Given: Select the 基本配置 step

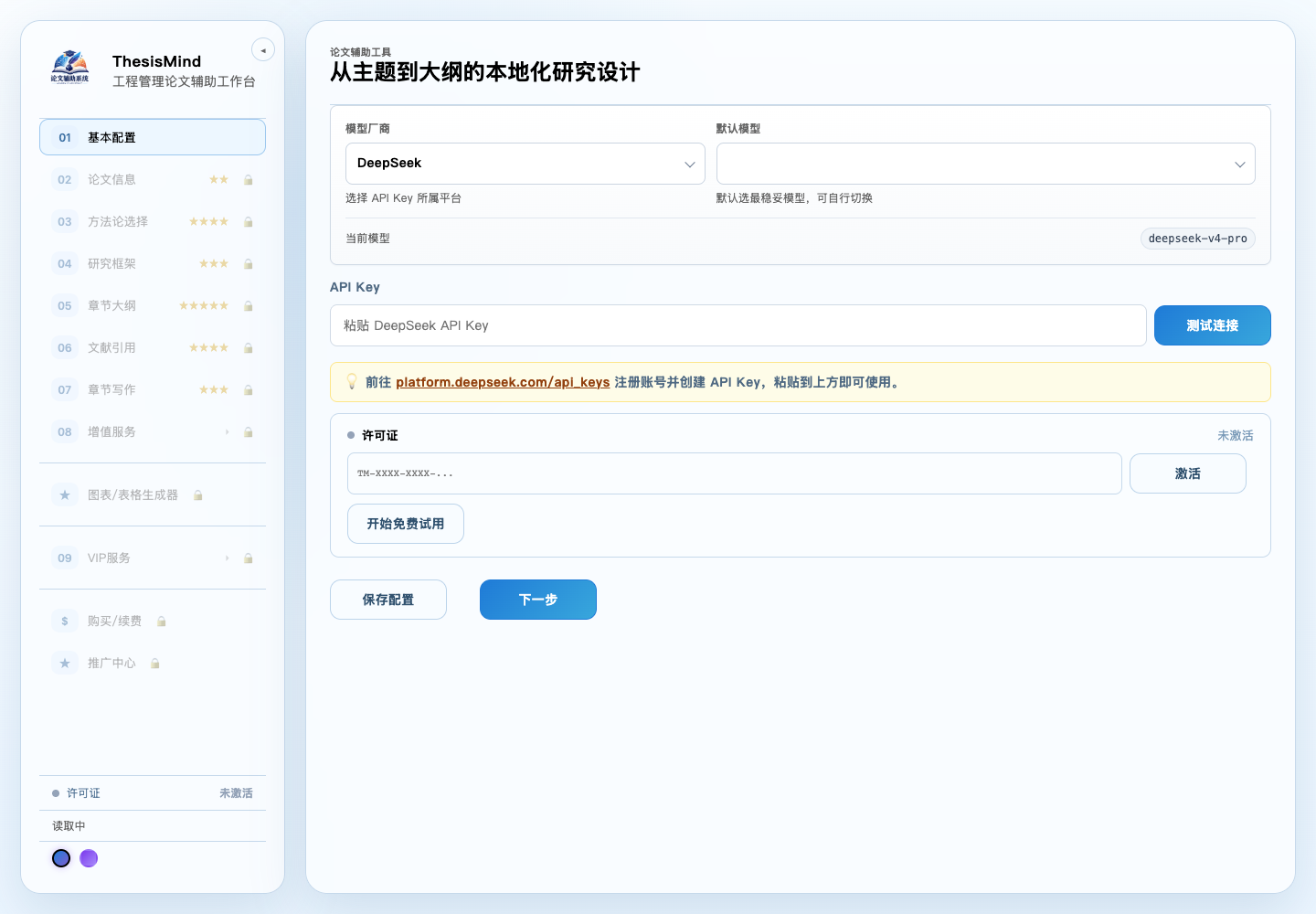Looking at the screenshot, I should [x=153, y=137].
